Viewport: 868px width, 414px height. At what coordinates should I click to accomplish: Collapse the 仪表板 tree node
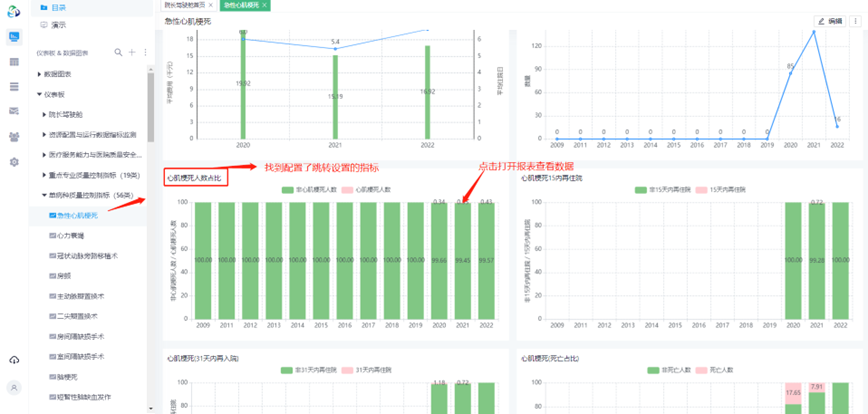click(39, 94)
